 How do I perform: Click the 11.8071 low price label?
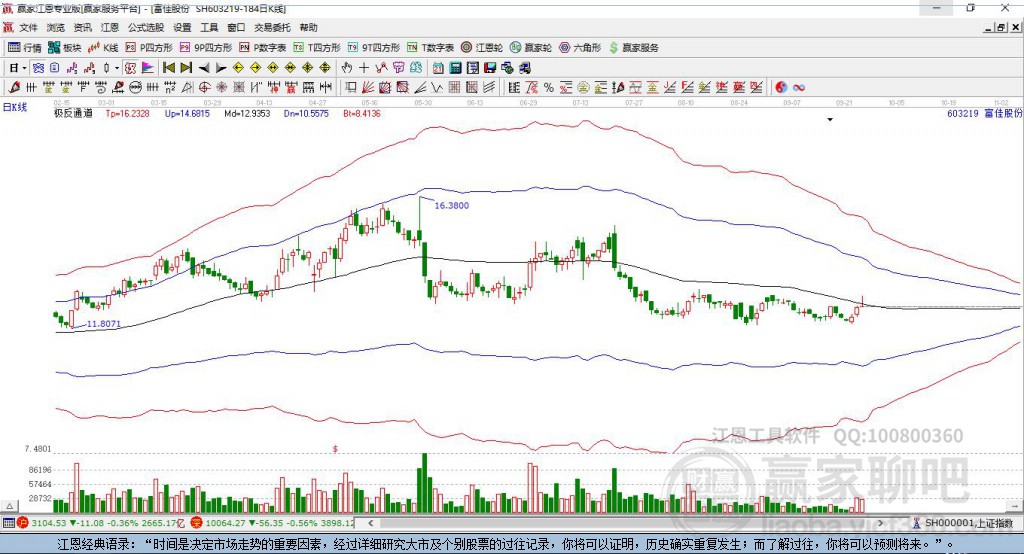(x=104, y=323)
